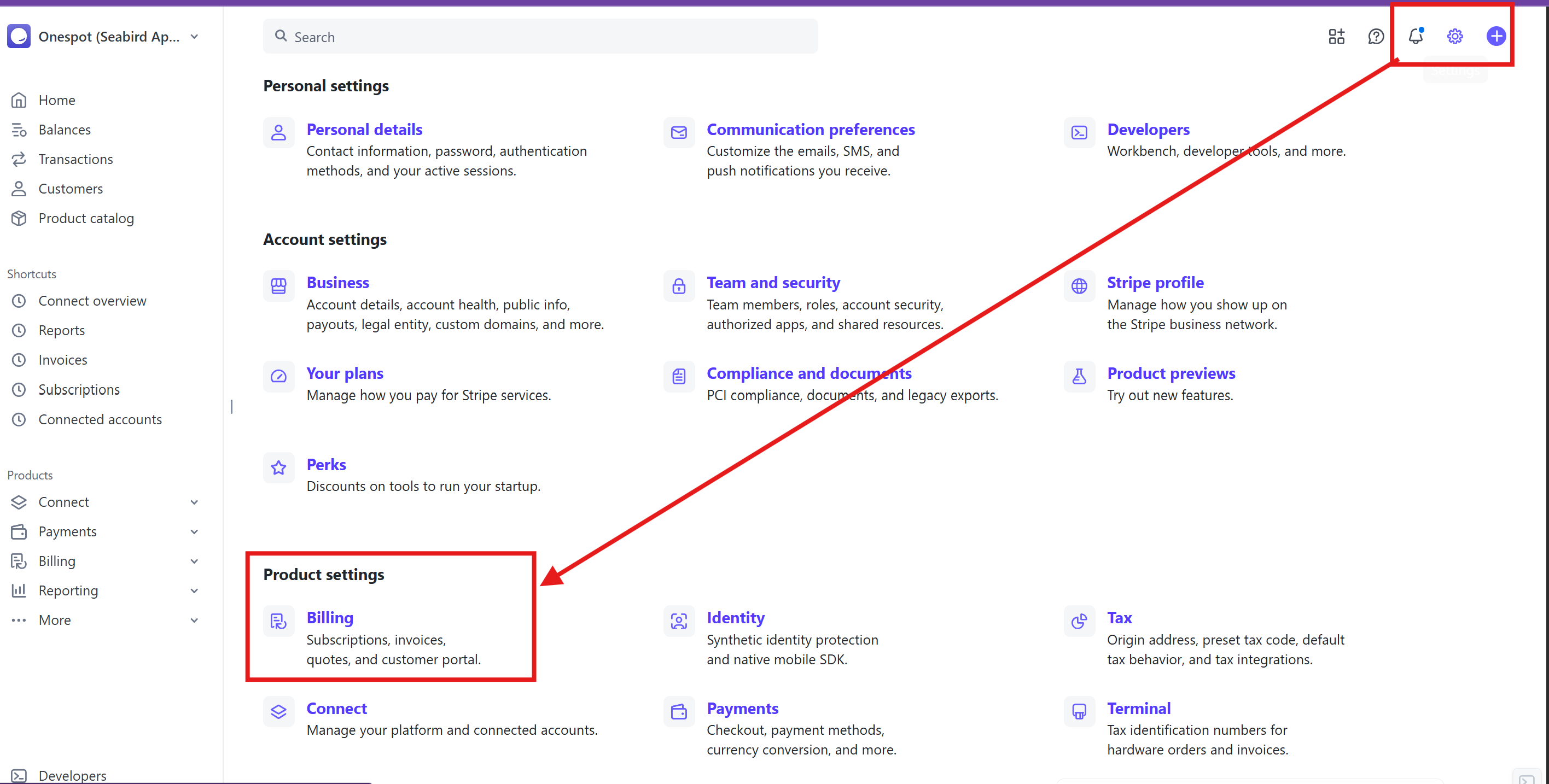Screen dimensions: 1549x784
Task: Click the Perks star icon
Action: [278, 467]
